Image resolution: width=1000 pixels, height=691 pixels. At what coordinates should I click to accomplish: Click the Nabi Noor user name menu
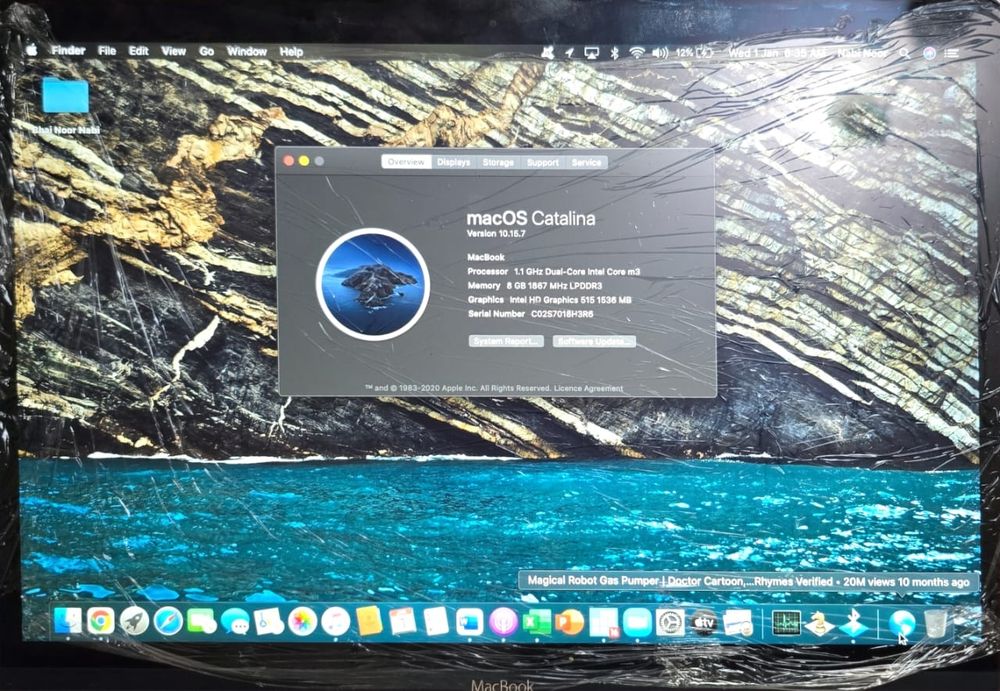click(x=862, y=54)
